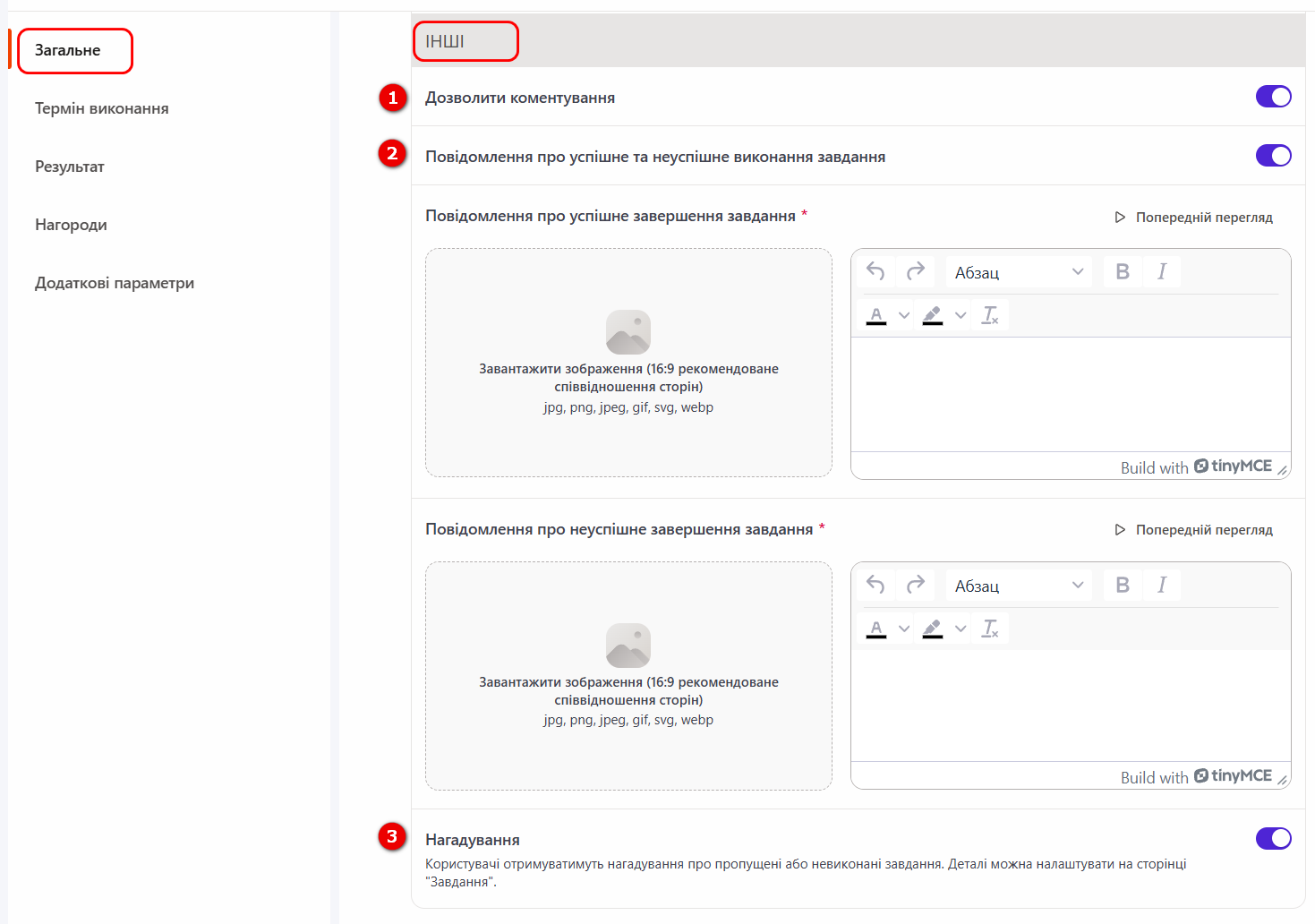
Task: Go to the "Нагороди" section
Action: point(71,225)
